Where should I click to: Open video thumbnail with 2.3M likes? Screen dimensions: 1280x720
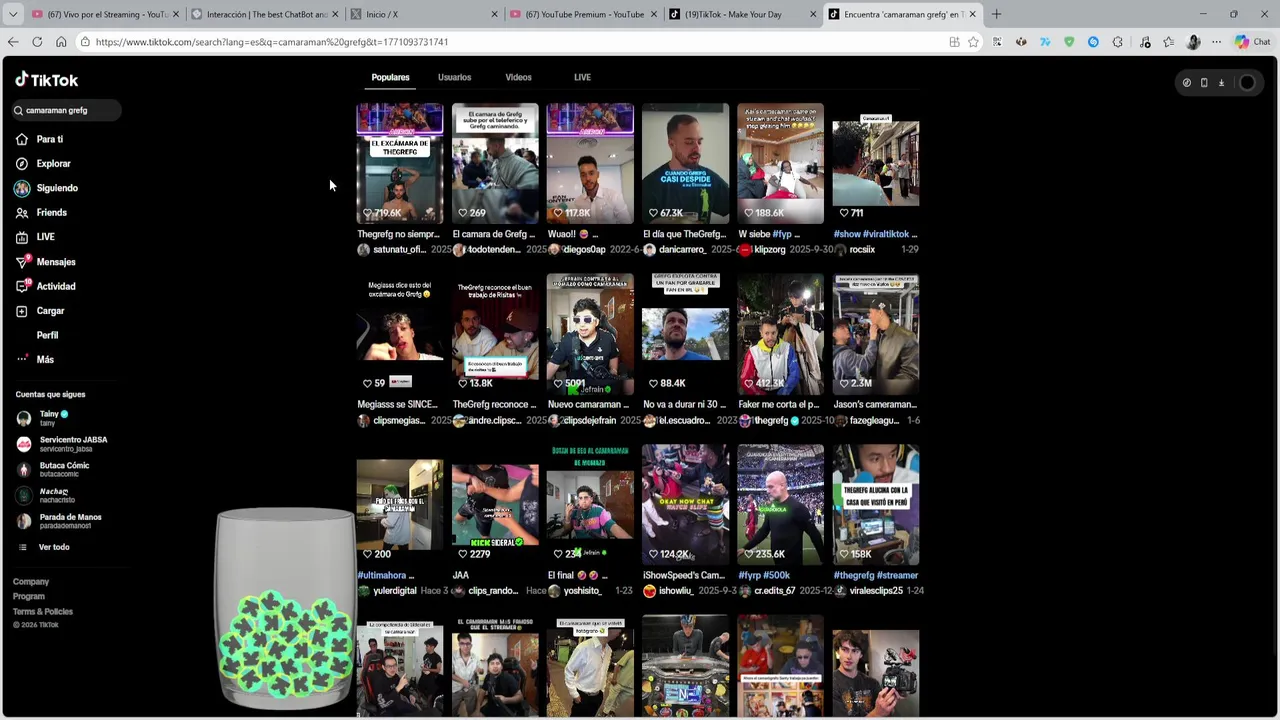pos(876,334)
